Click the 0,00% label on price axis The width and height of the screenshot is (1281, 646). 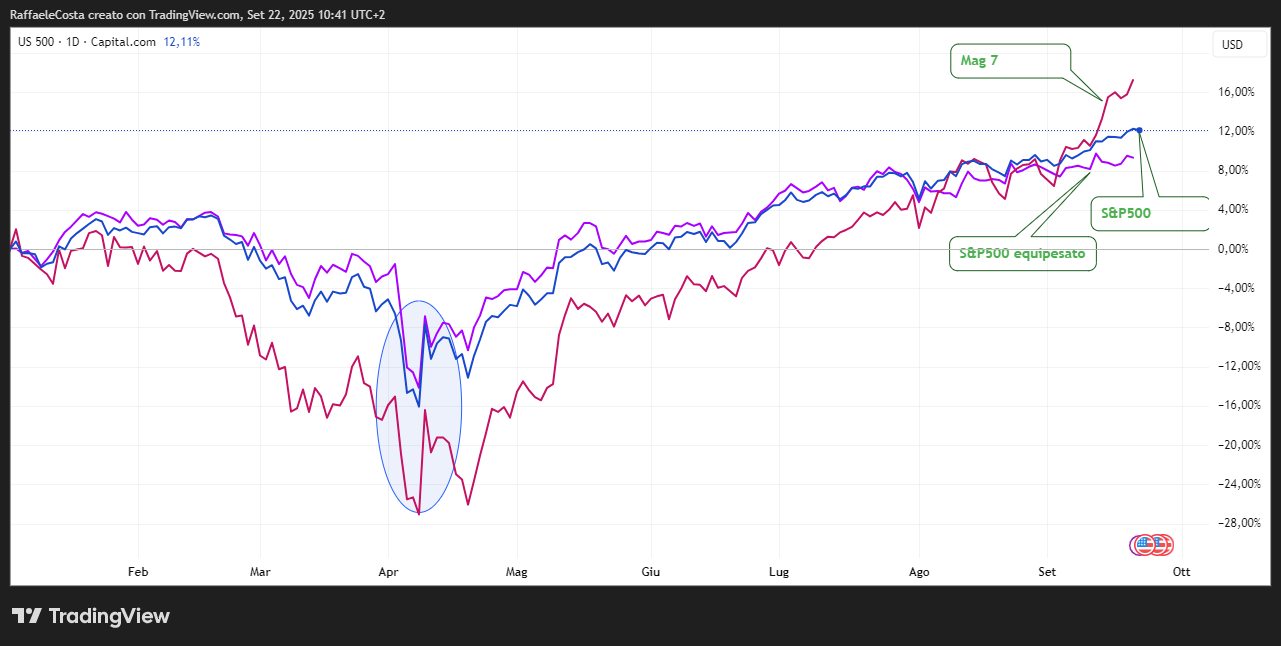(1237, 249)
